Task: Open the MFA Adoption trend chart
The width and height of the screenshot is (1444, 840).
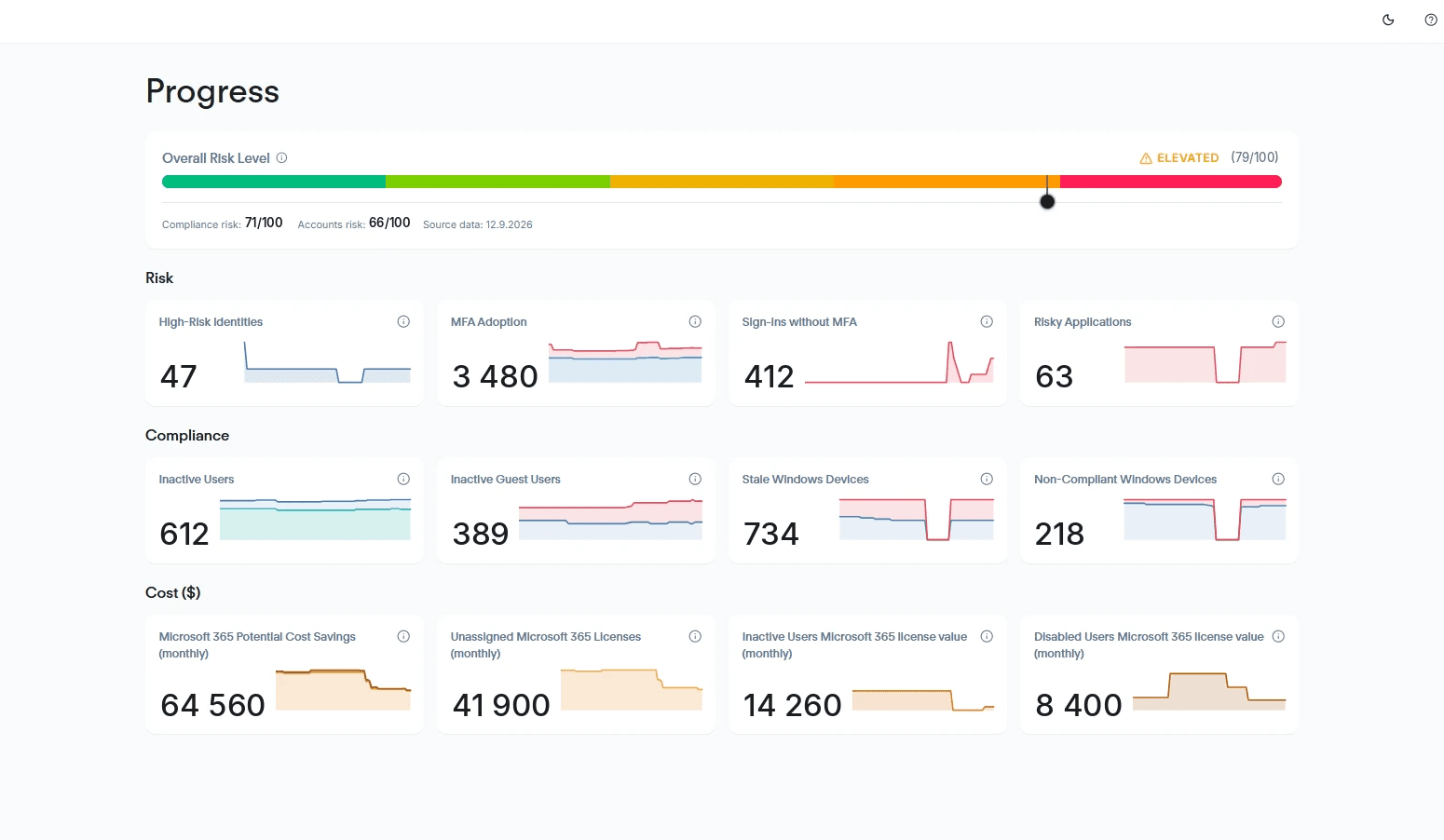Action: [x=625, y=362]
